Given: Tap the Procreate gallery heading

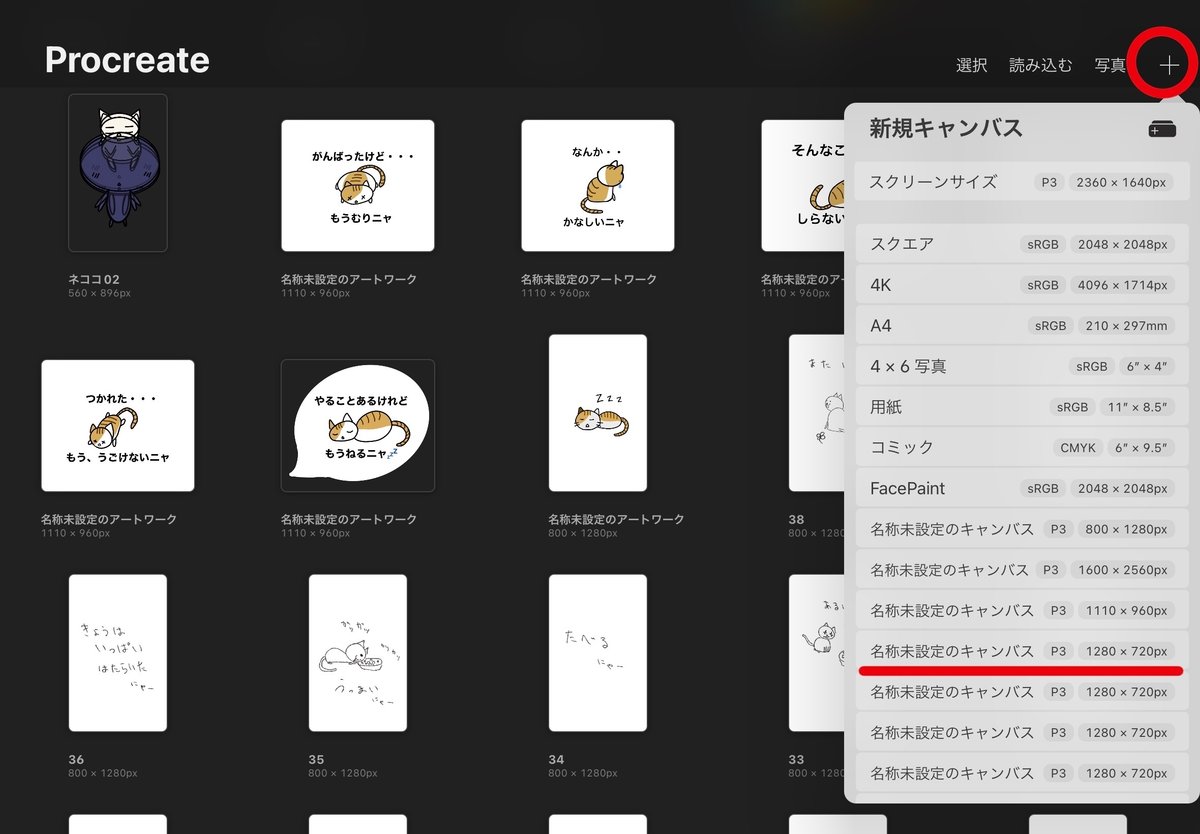Looking at the screenshot, I should pos(127,60).
